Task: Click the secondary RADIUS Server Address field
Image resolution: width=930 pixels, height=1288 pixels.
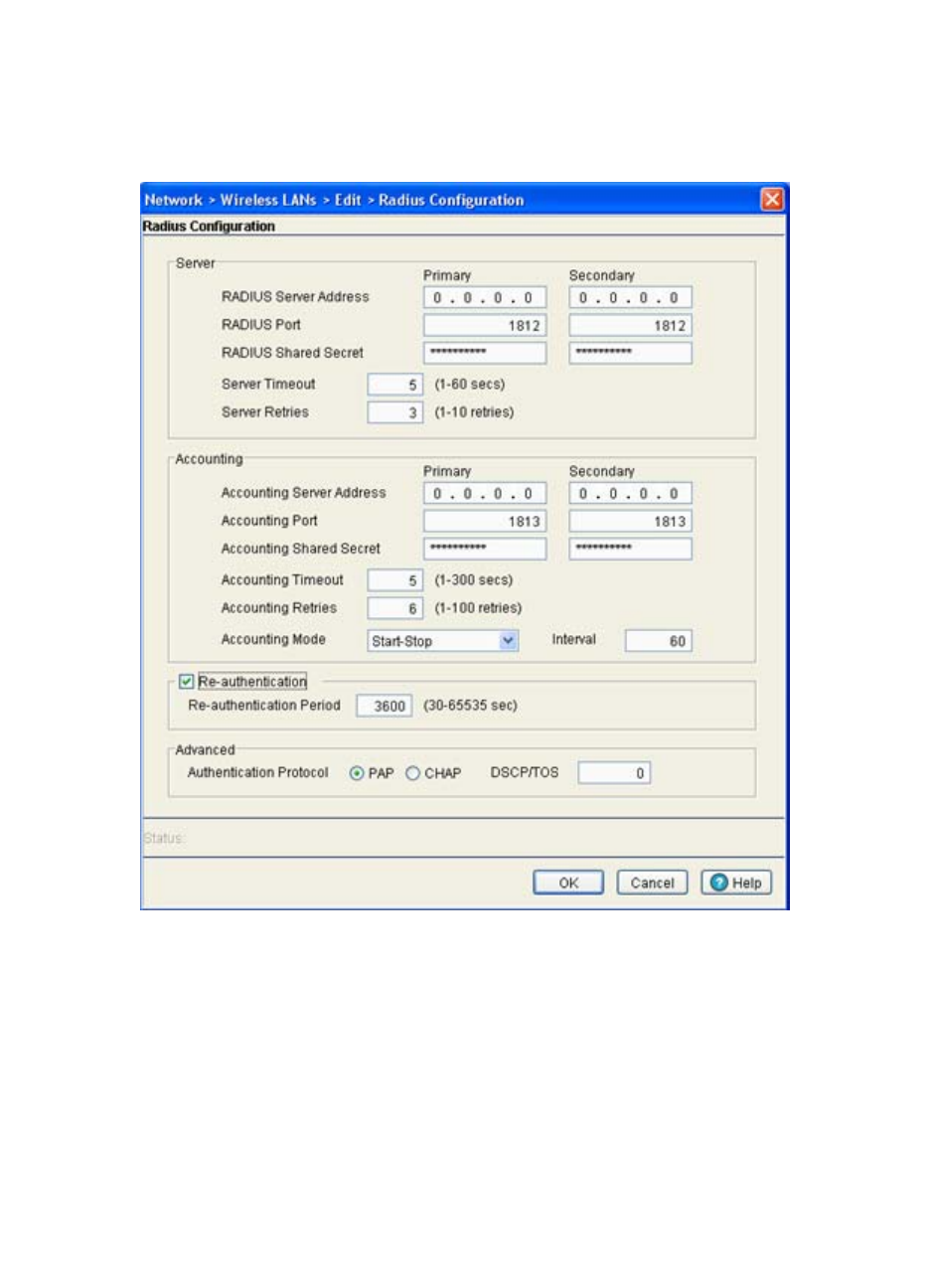Action: tap(630, 297)
